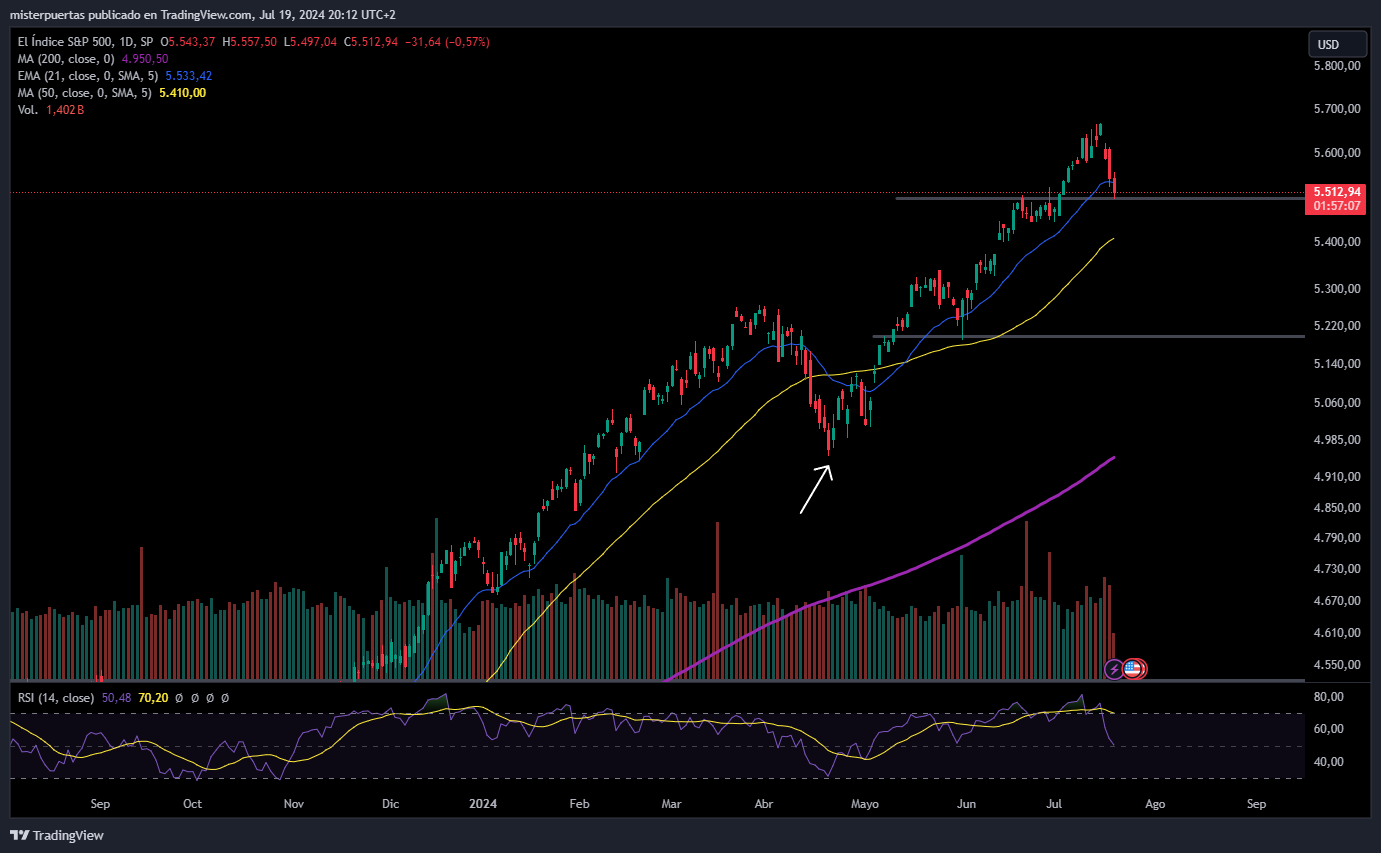Click the MA 50 value 5.410,00

(182, 93)
